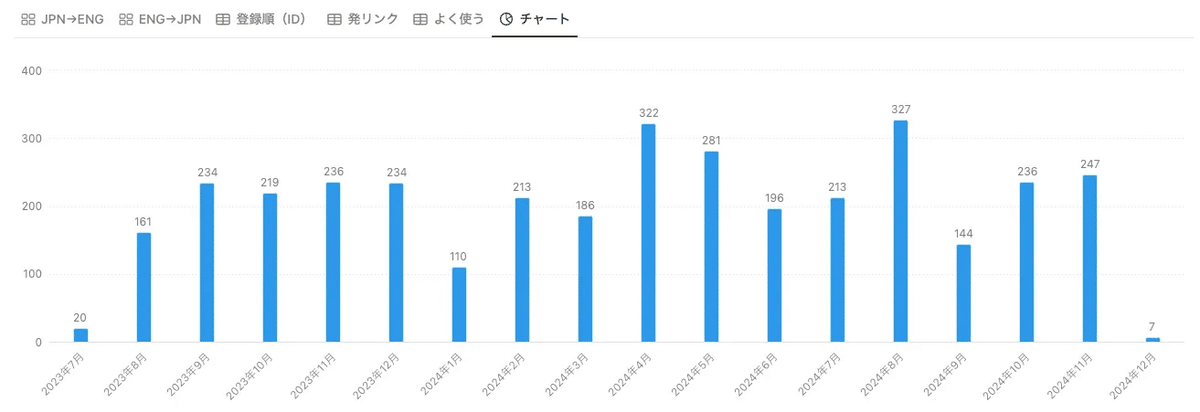Click the value label 186
This screenshot has height=412, width=1200.
coord(585,205)
